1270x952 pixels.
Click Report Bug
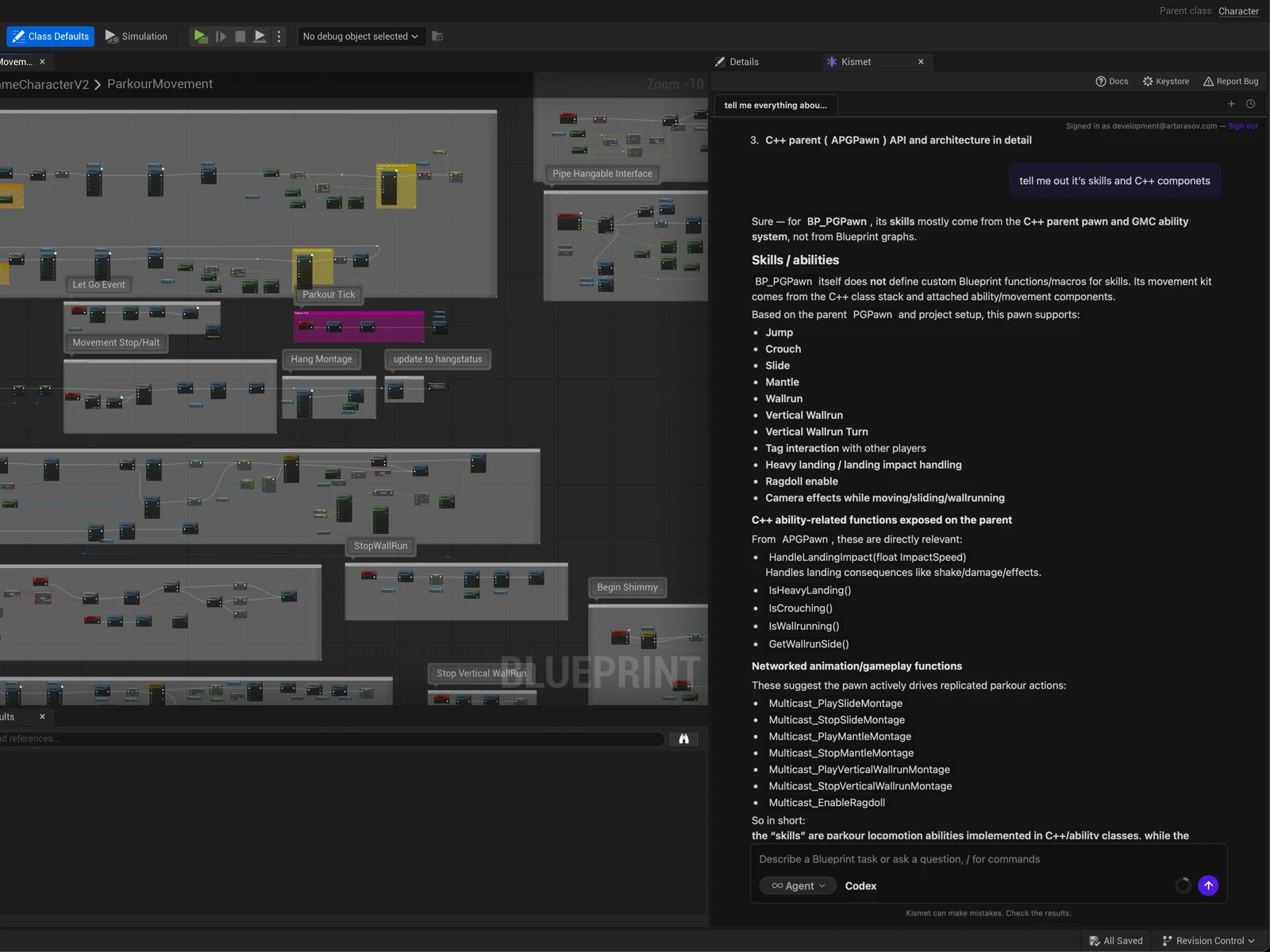[x=1230, y=82]
